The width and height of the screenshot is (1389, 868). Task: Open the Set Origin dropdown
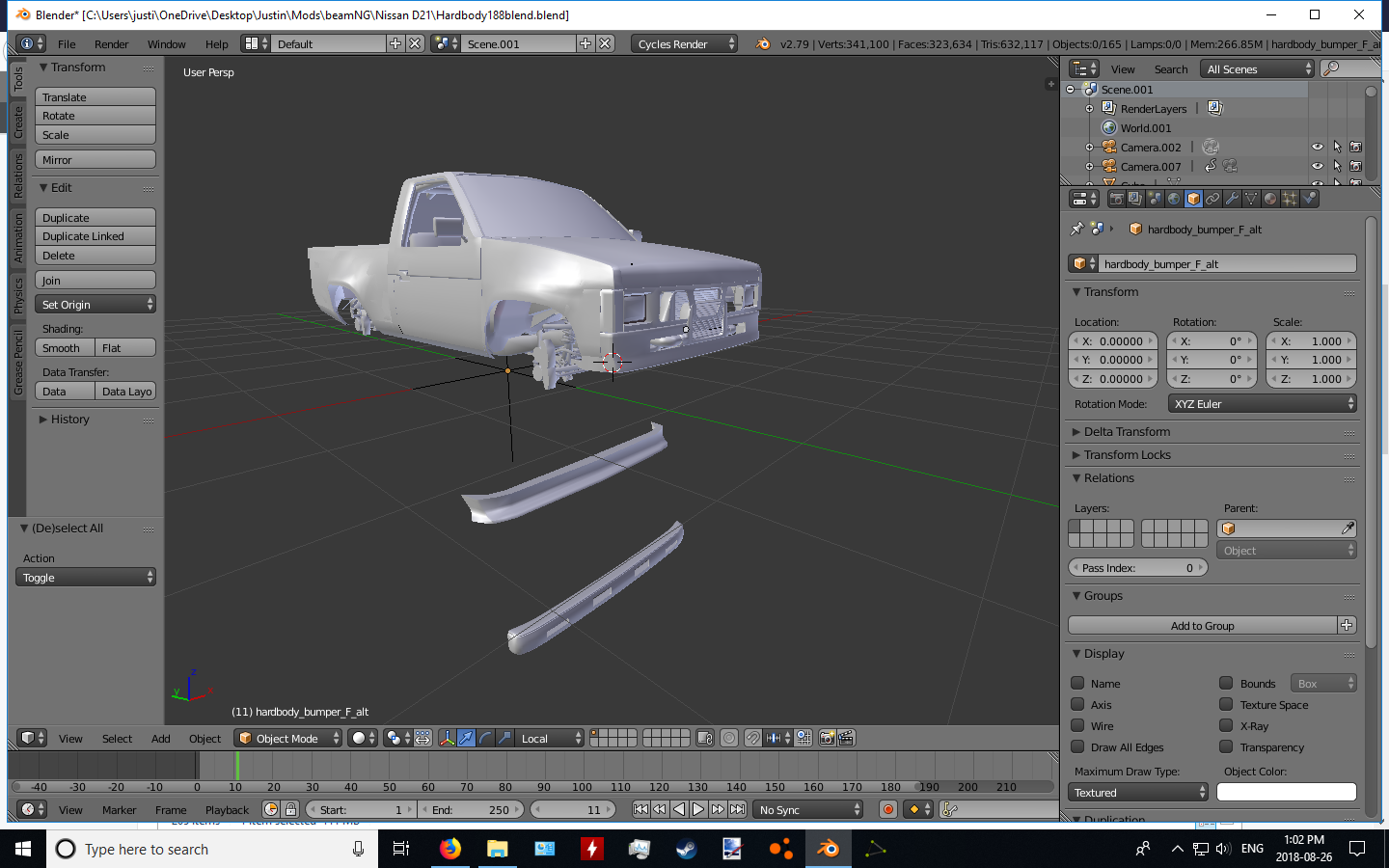pos(95,304)
